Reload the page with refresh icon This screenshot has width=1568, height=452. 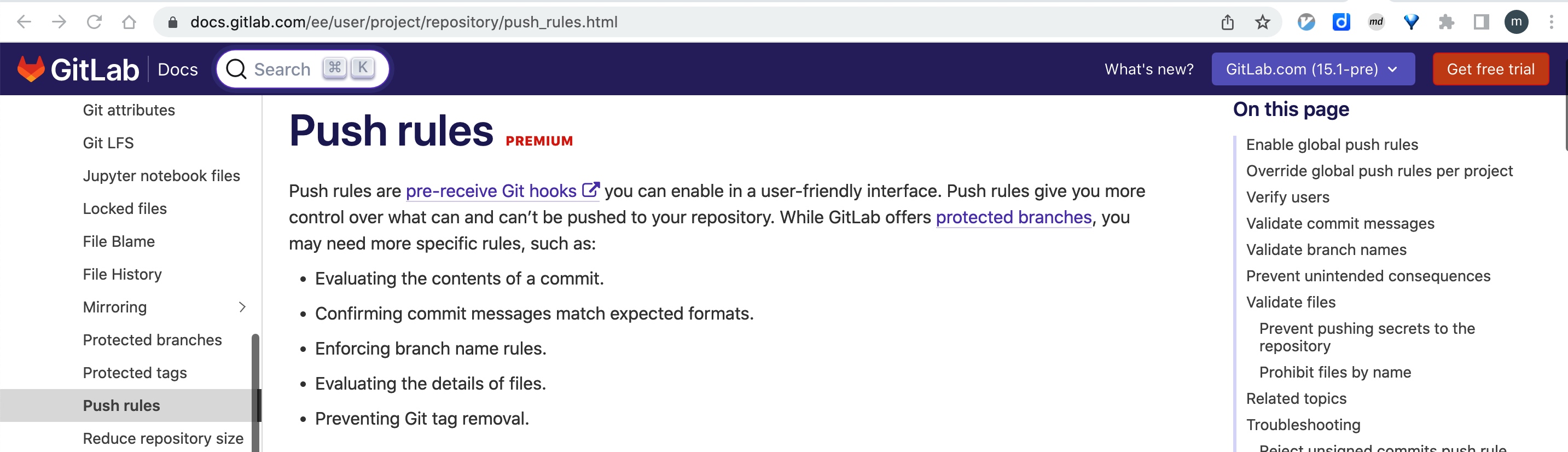click(94, 22)
